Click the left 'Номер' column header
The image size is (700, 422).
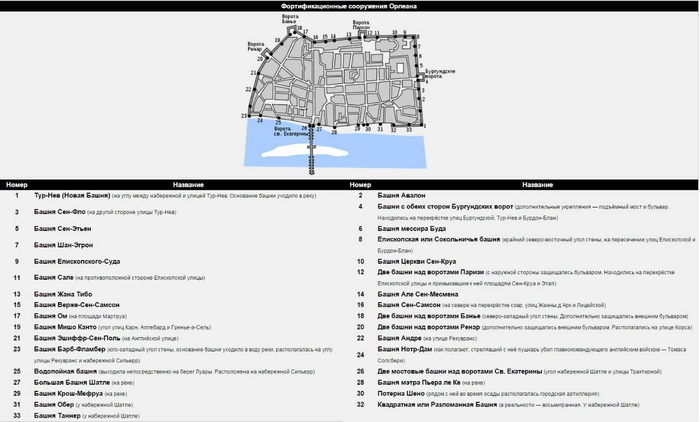(x=16, y=184)
